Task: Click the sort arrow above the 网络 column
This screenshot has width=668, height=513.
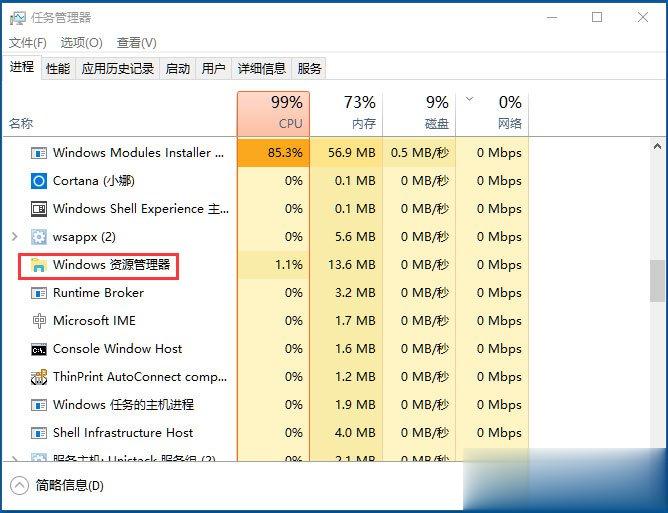Action: click(x=469, y=99)
